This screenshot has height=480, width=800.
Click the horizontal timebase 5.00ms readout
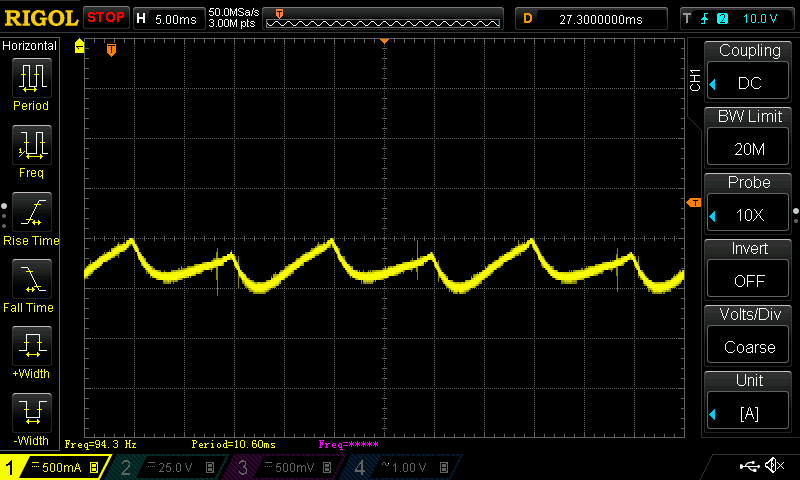point(176,19)
